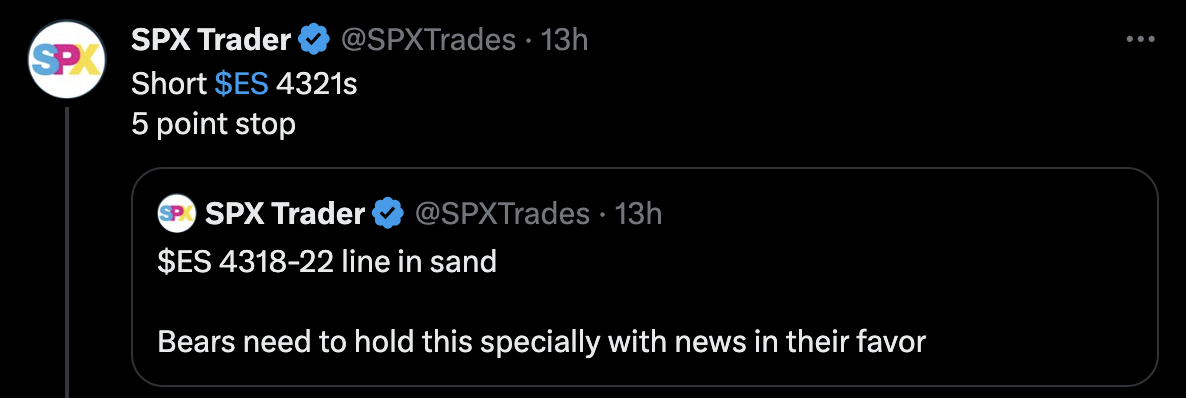Click the vertical thread connector line below the avatar
The width and height of the screenshot is (1186, 398).
(67, 252)
